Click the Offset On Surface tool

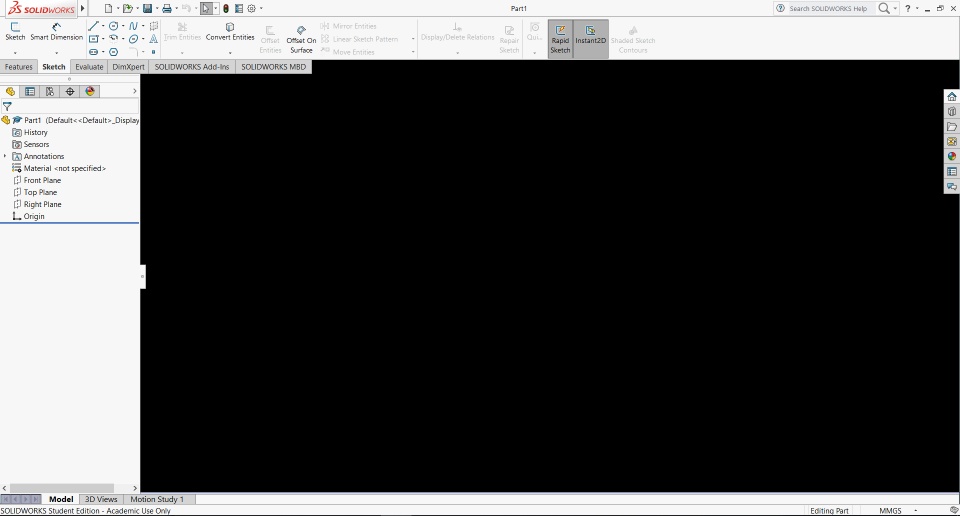[x=301, y=40]
